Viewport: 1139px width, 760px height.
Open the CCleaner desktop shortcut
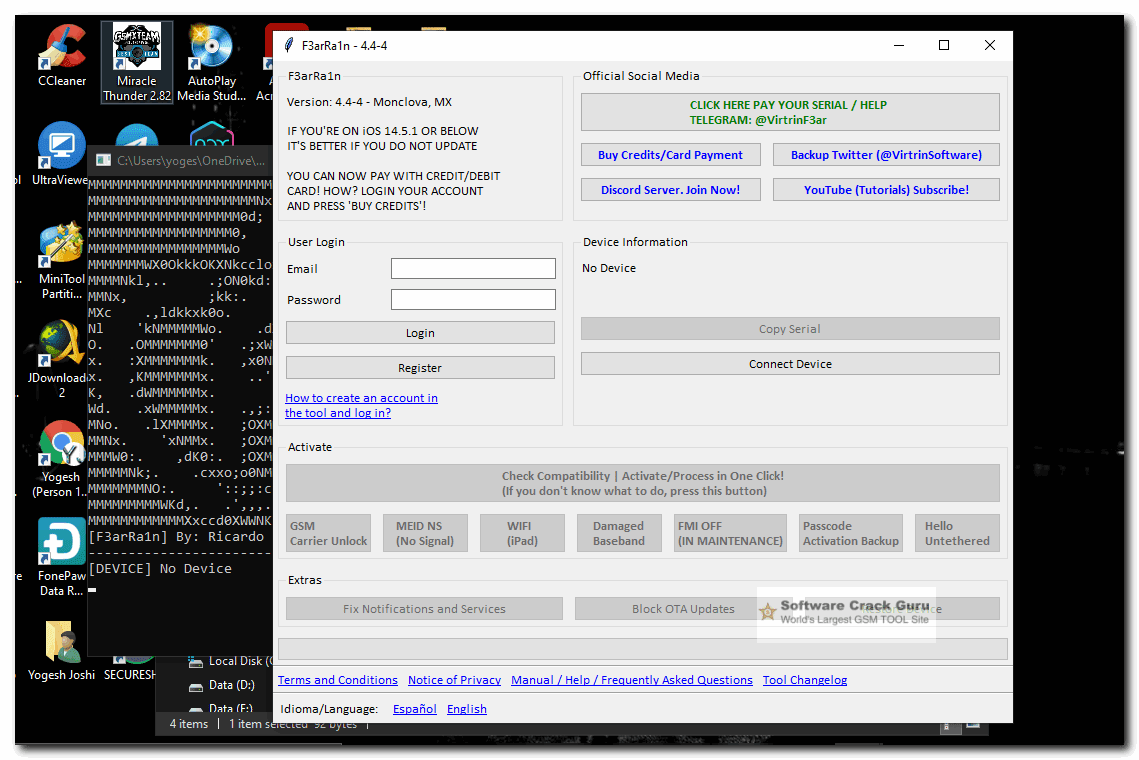pyautogui.click(x=62, y=56)
